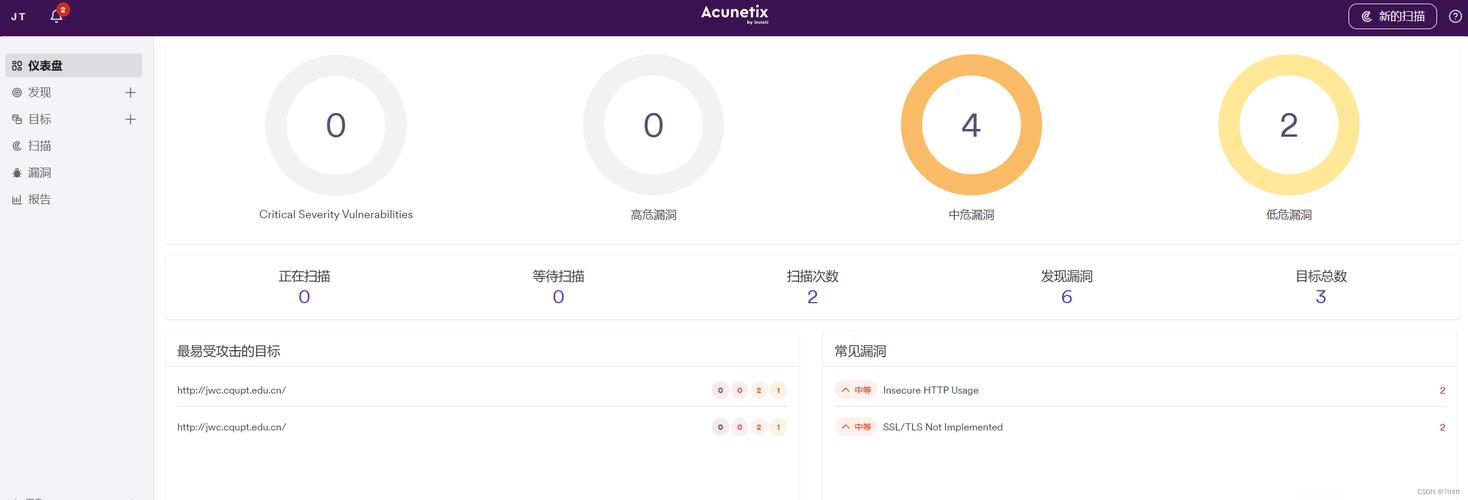Viewport: 1468px width, 500px height.
Task: Start a scan with 新的扫描 button
Action: coord(1392,16)
